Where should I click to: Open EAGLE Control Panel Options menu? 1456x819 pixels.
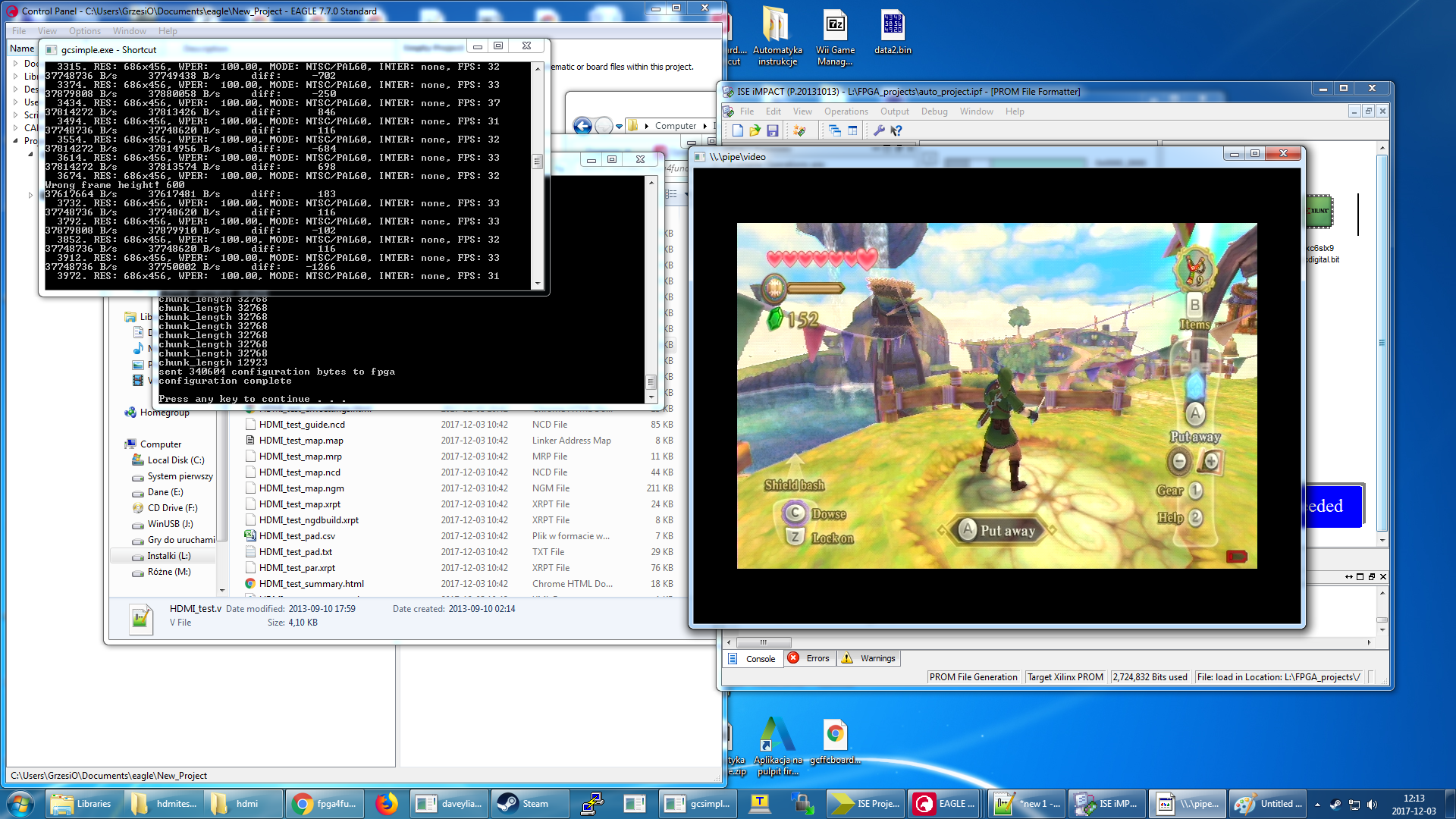[85, 31]
